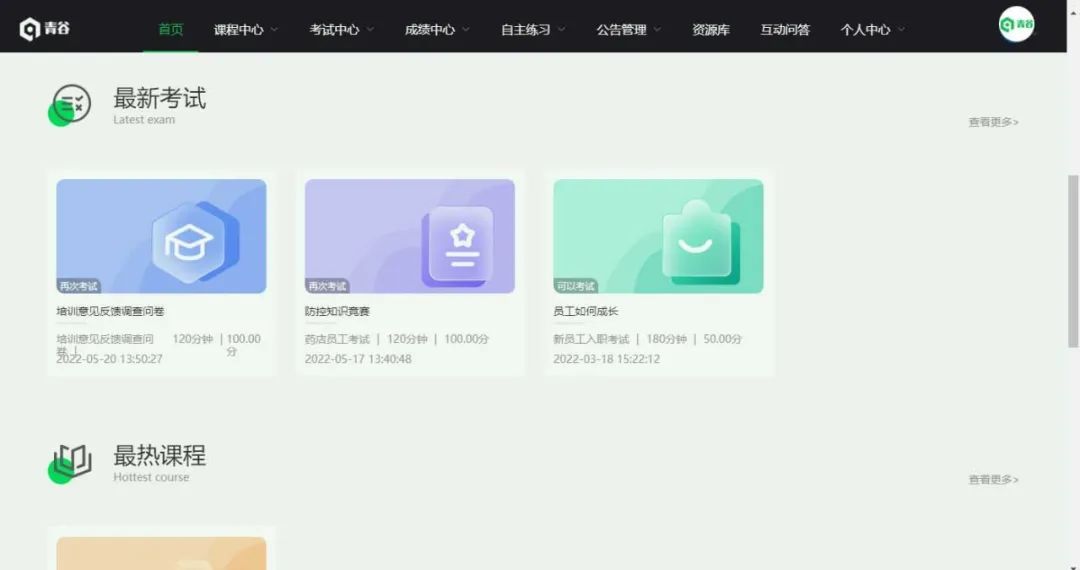Click the Latest exam checklist icon
Viewport: 1080px width, 570px height.
pos(71,104)
